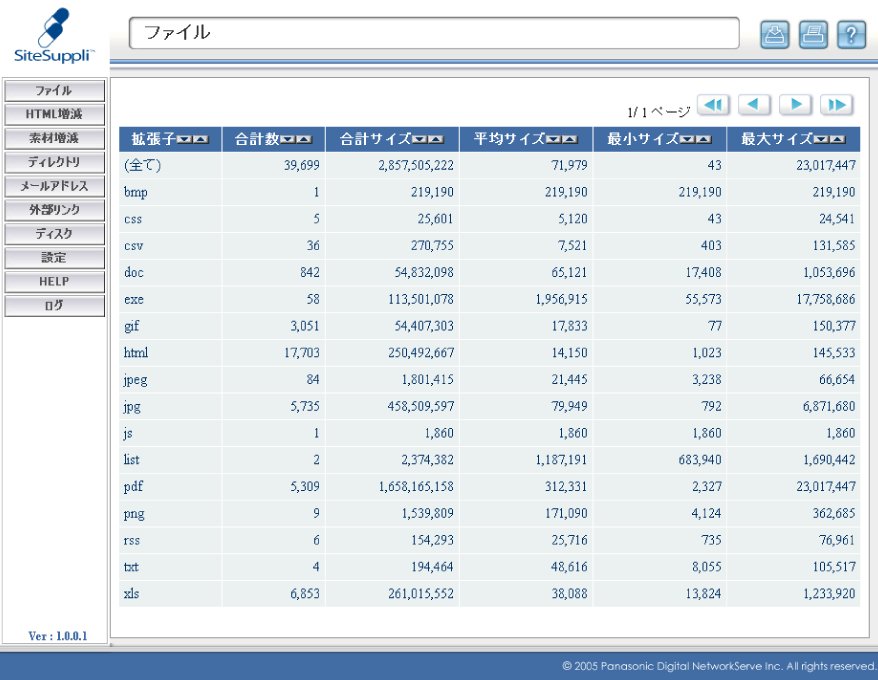Open help with the question mark icon
This screenshot has height=680, width=878.
(851, 34)
